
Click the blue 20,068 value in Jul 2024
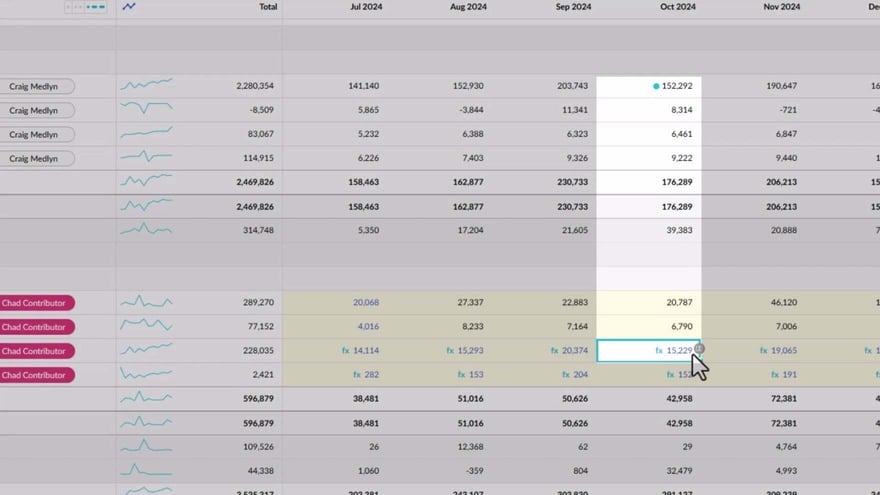click(365, 302)
